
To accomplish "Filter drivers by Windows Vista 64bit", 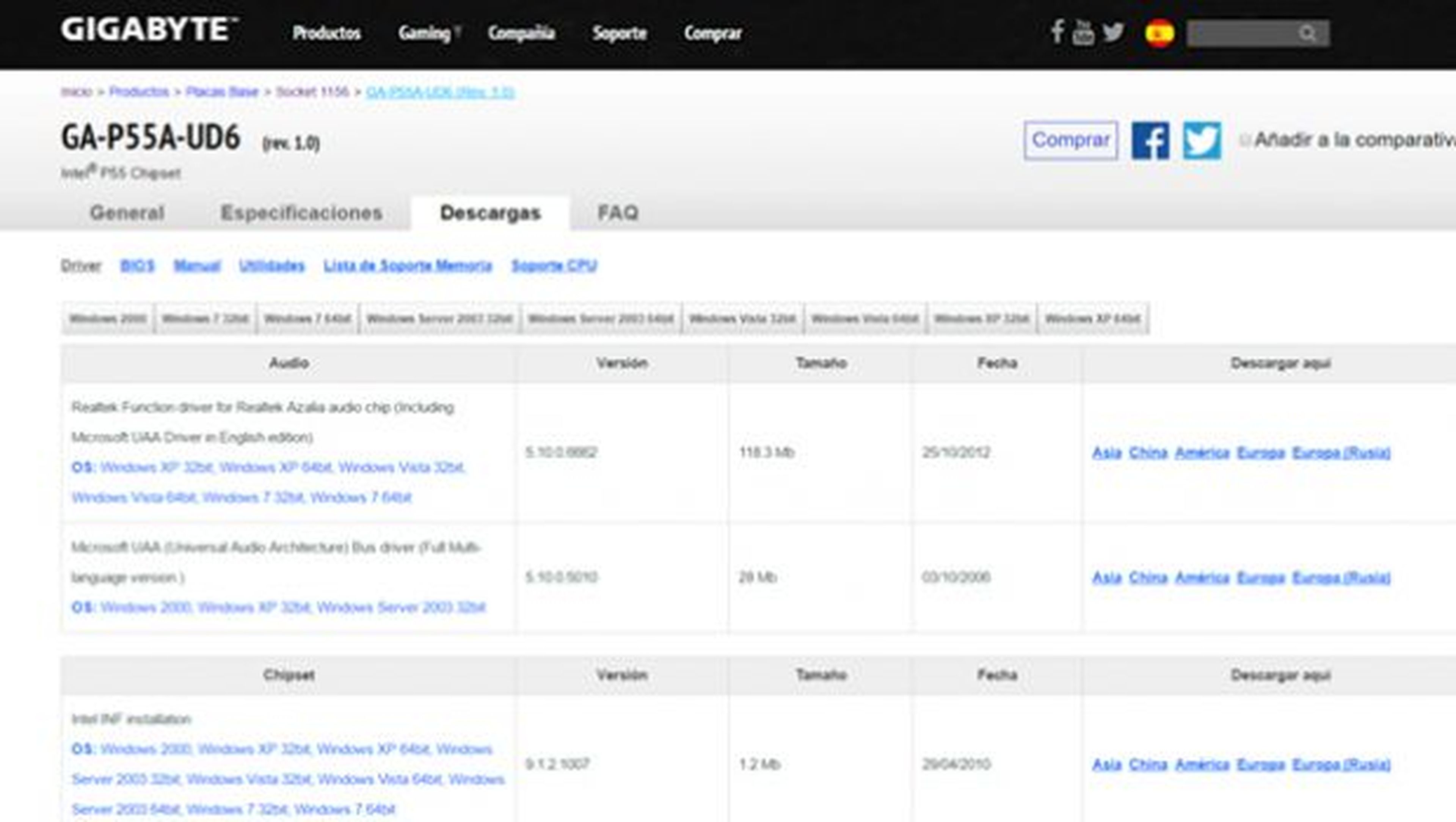I will tap(865, 318).
